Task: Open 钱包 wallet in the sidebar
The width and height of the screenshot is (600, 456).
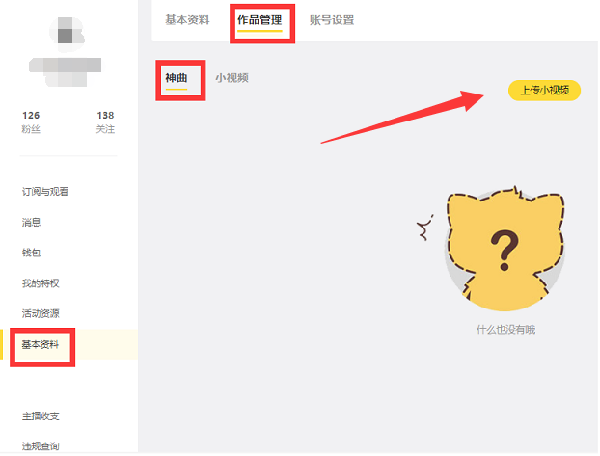Action: [31, 252]
